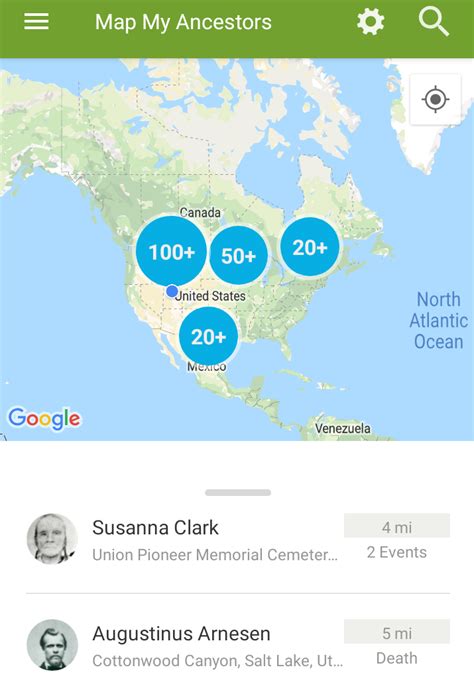474x692 pixels.
Task: Tap the 20+ cluster near Canada's east
Action: (x=310, y=247)
